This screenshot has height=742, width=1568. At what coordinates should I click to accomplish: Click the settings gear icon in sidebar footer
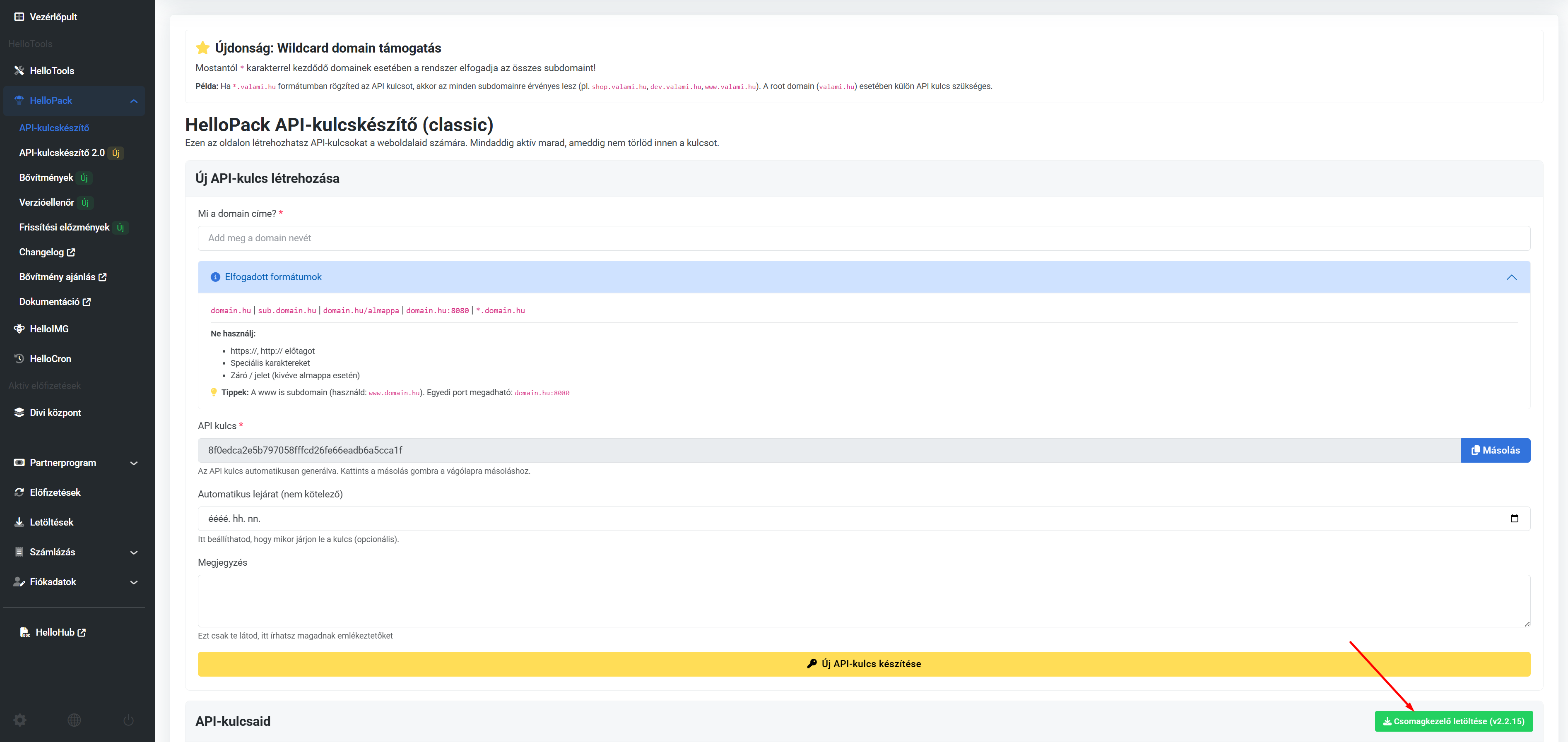[x=20, y=720]
